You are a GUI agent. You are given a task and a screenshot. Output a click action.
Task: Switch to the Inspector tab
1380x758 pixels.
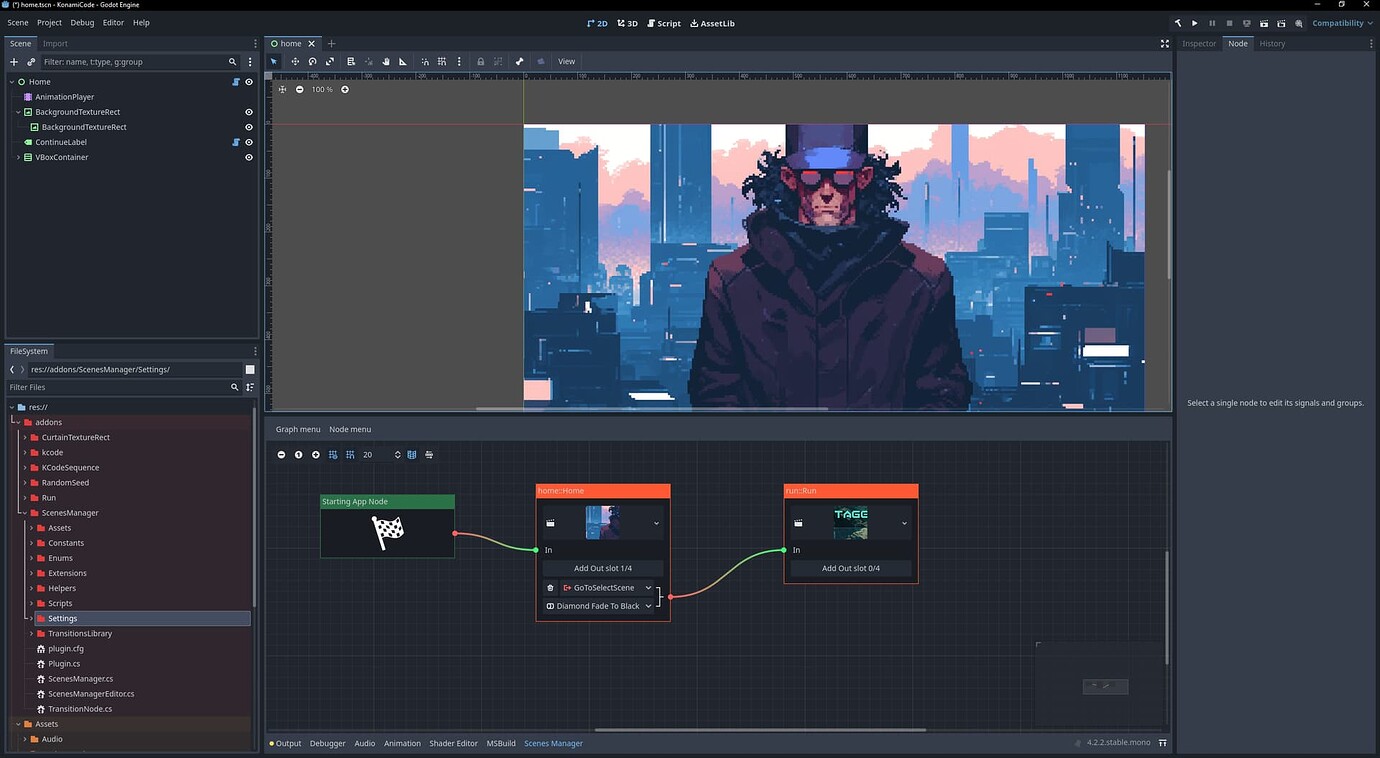[1198, 43]
